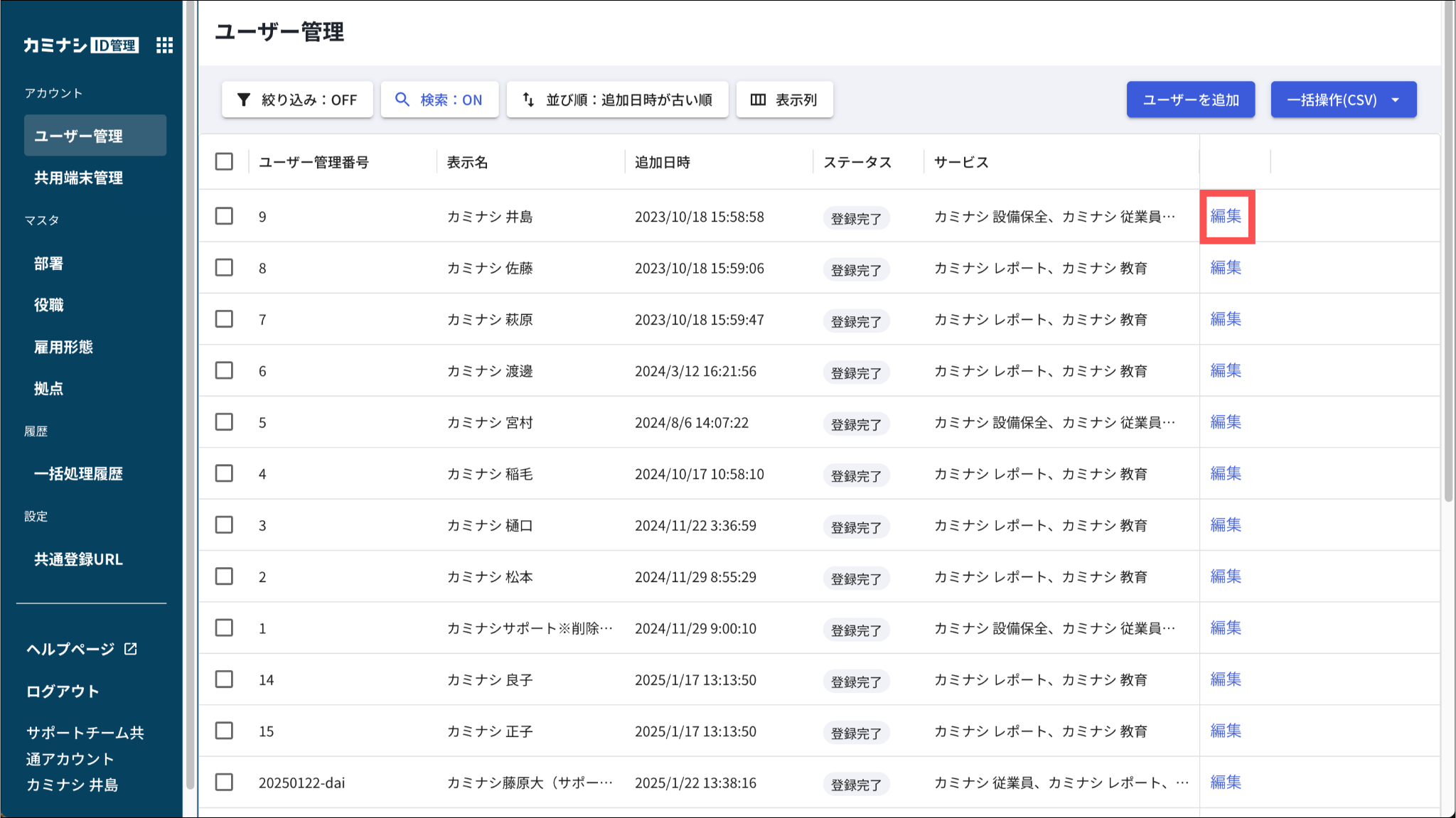Click the display columns icon

[758, 99]
